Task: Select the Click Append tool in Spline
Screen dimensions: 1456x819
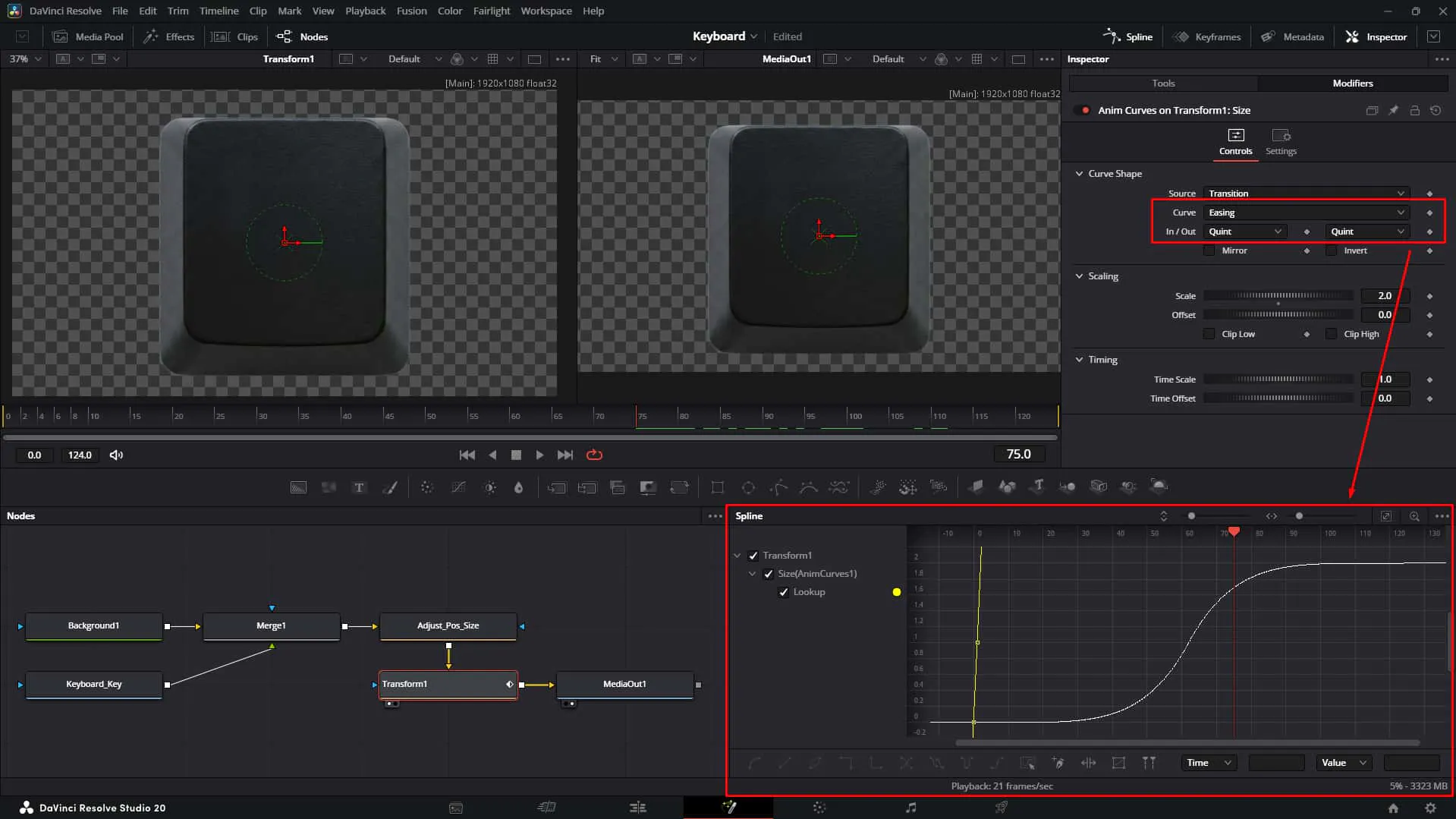Action: tap(1058, 763)
